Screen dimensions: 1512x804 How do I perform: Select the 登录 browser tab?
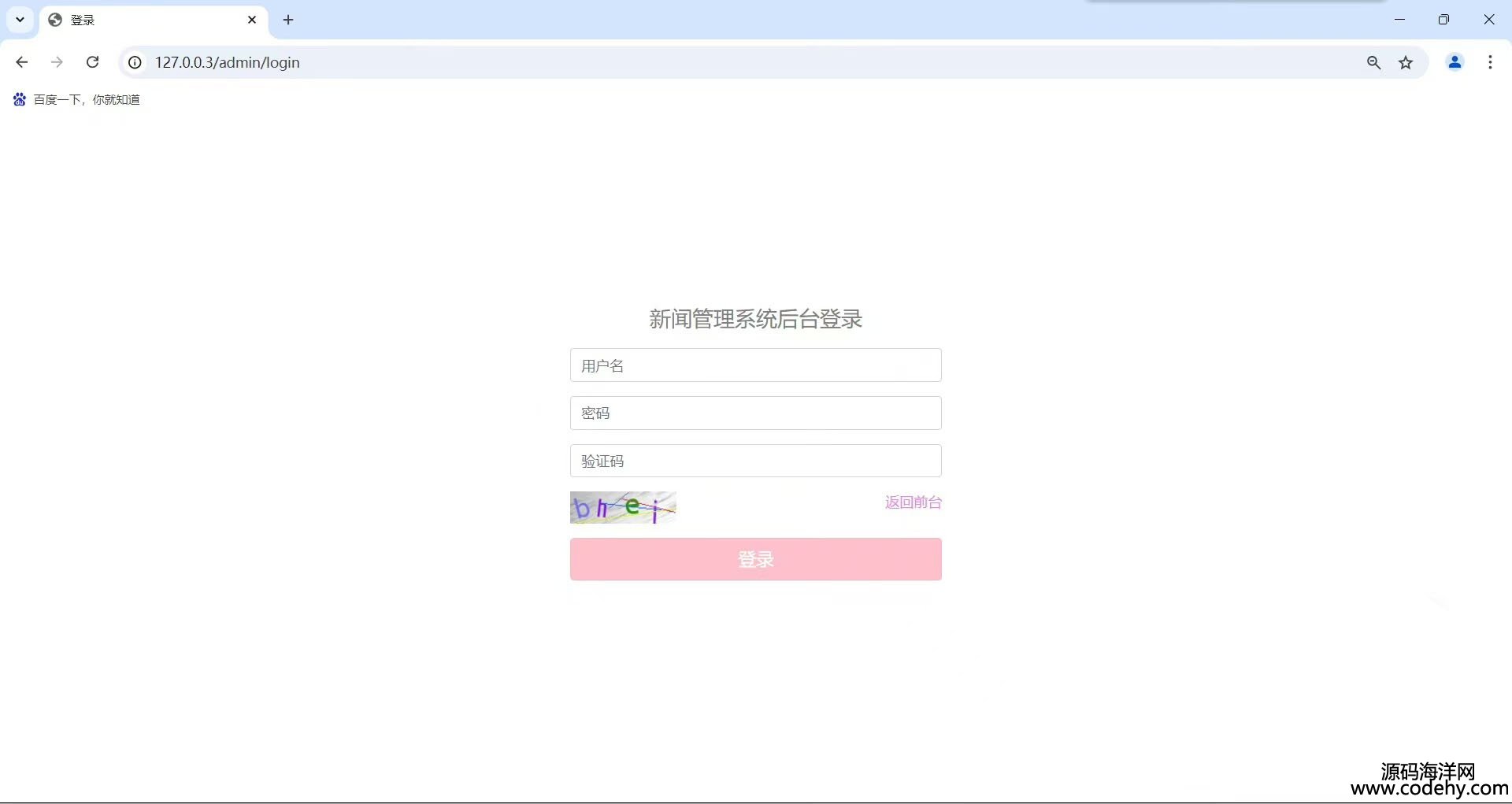pyautogui.click(x=154, y=20)
